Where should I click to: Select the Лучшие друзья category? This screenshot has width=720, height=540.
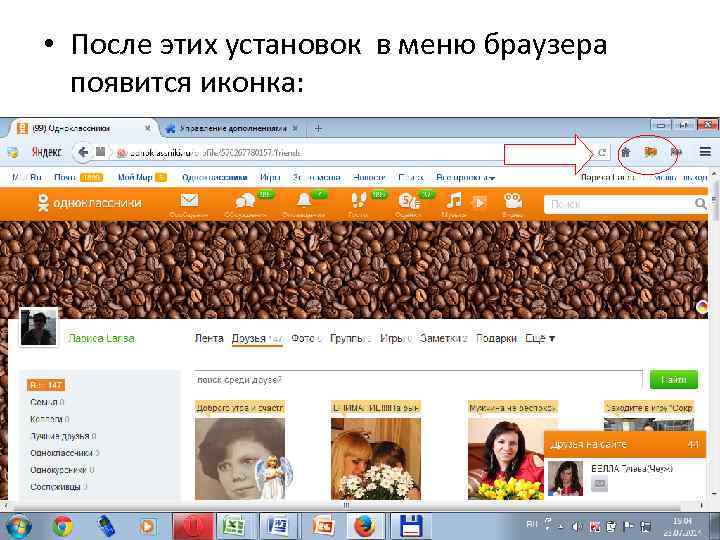tap(62, 436)
